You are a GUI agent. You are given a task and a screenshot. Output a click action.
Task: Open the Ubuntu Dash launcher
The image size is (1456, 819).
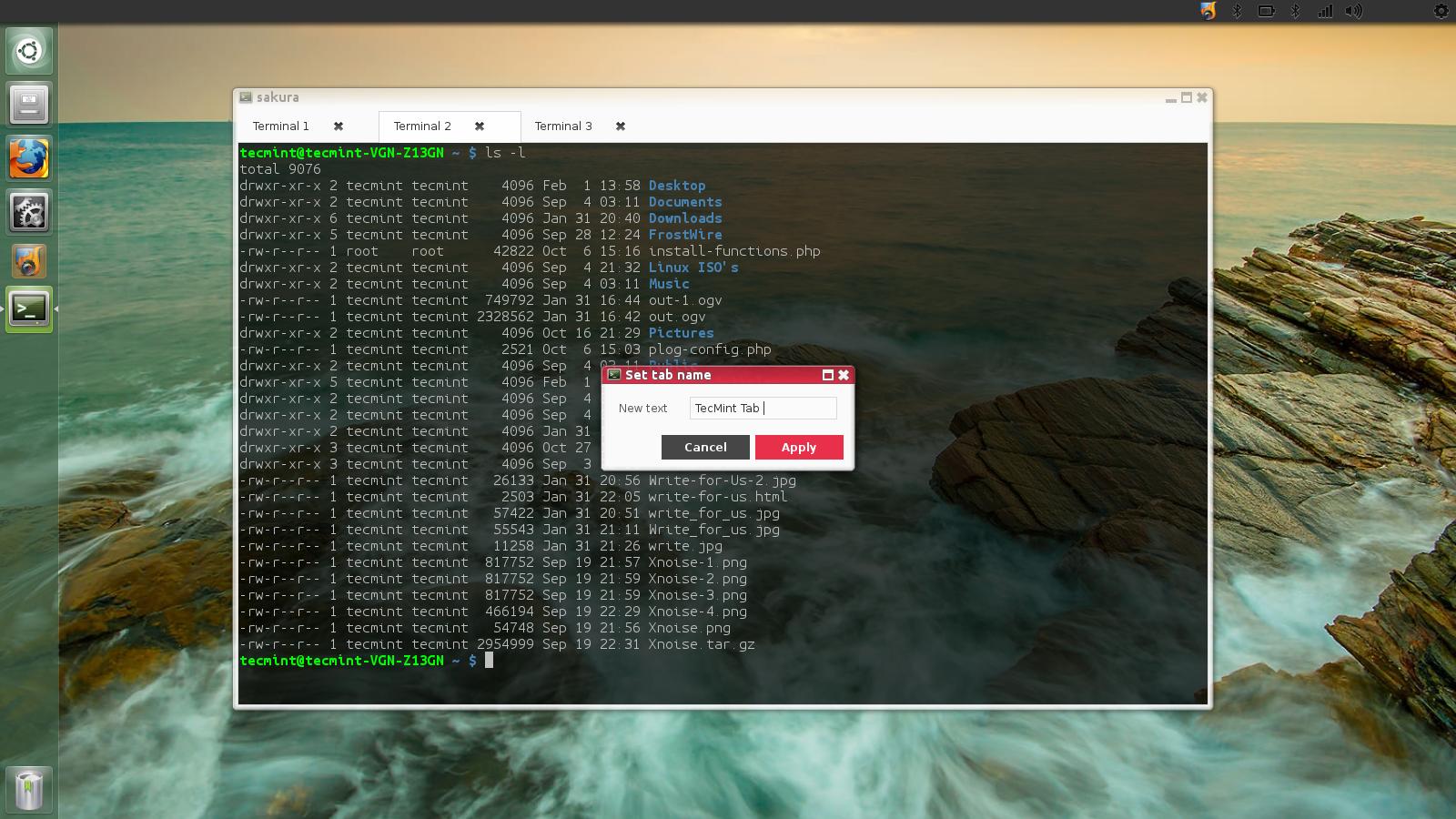coord(29,51)
